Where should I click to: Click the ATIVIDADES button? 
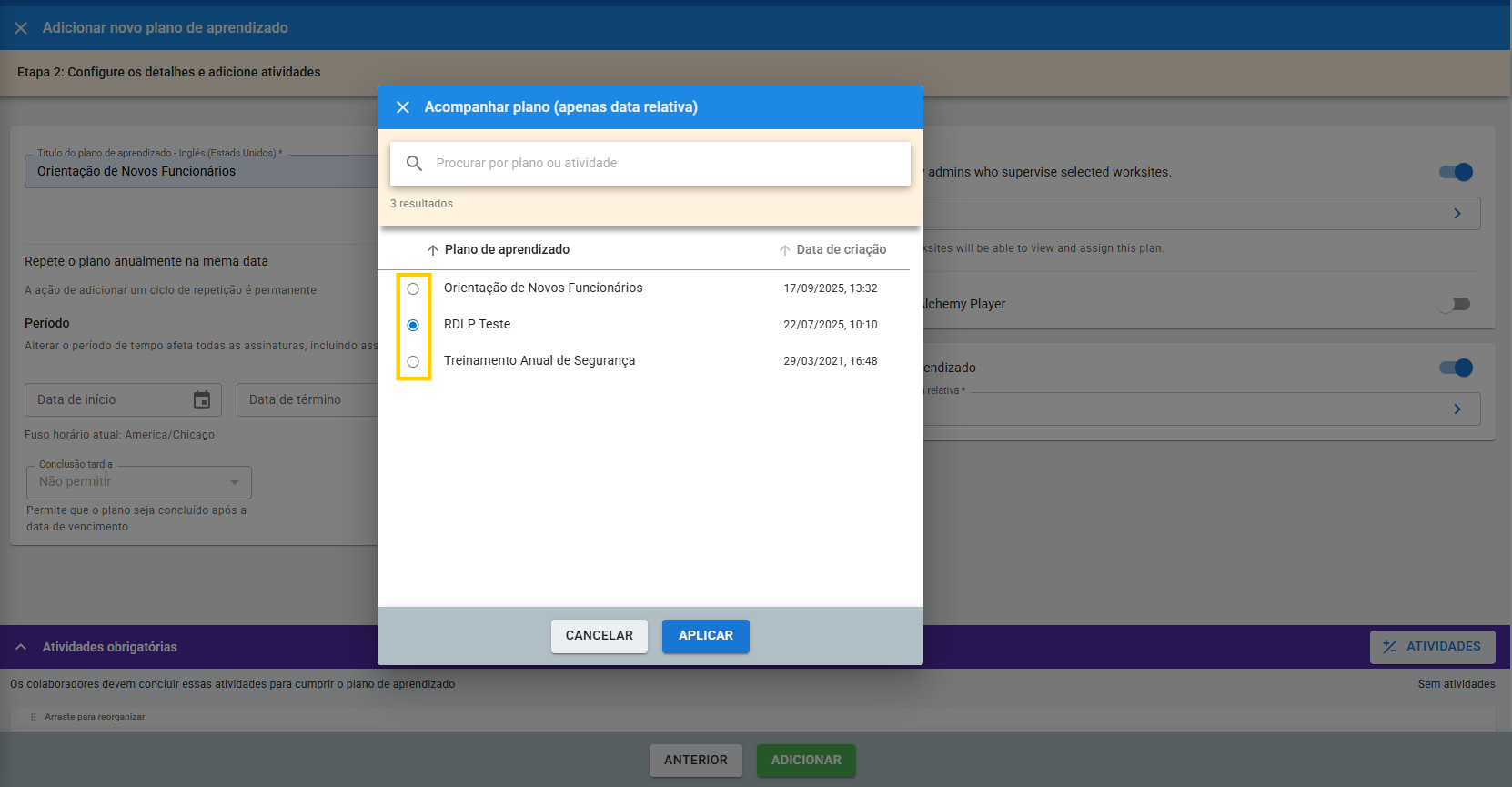coord(1432,647)
